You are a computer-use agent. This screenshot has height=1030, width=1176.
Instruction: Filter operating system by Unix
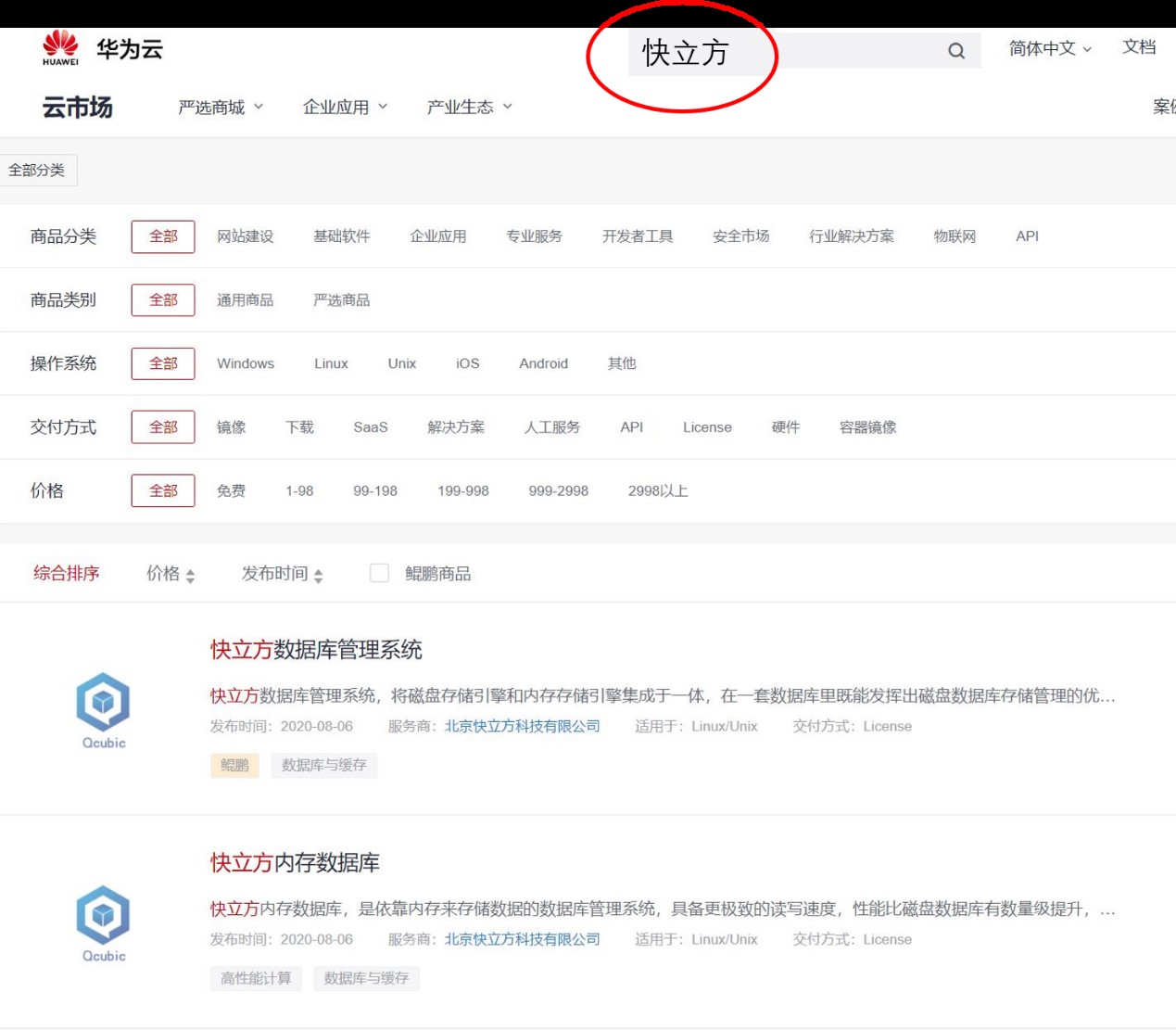tap(402, 363)
